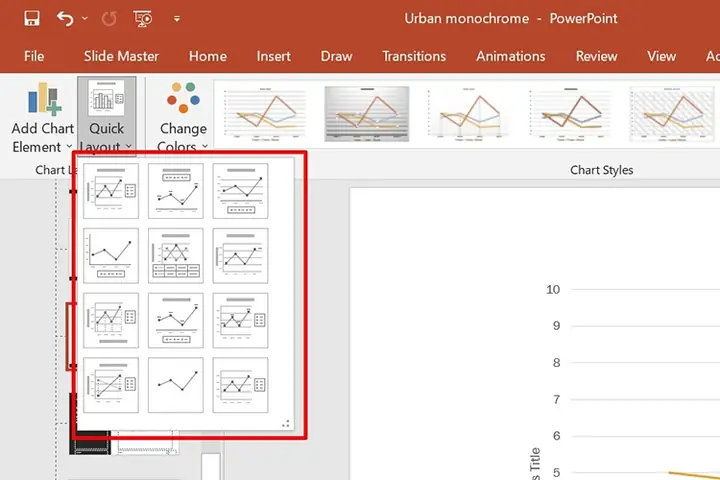Viewport: 720px width, 480px height.
Task: Open the Undo history dropdown arrow
Action: pyautogui.click(x=84, y=18)
